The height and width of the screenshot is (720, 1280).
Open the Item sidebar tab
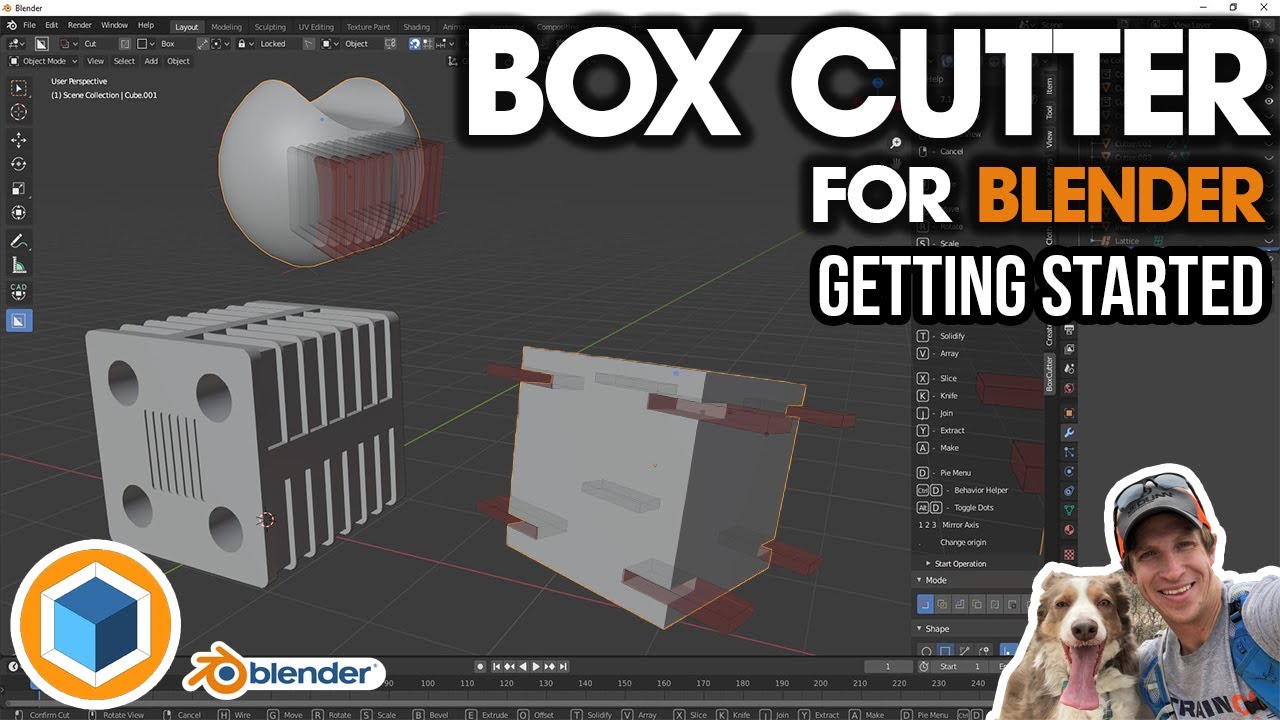pyautogui.click(x=1050, y=87)
